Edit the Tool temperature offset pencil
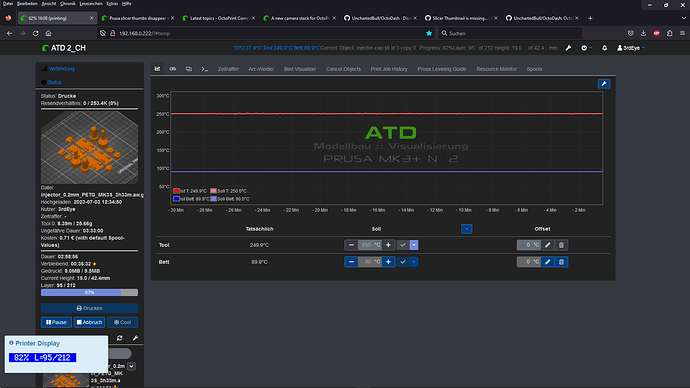This screenshot has height=388, width=690. 547,245
